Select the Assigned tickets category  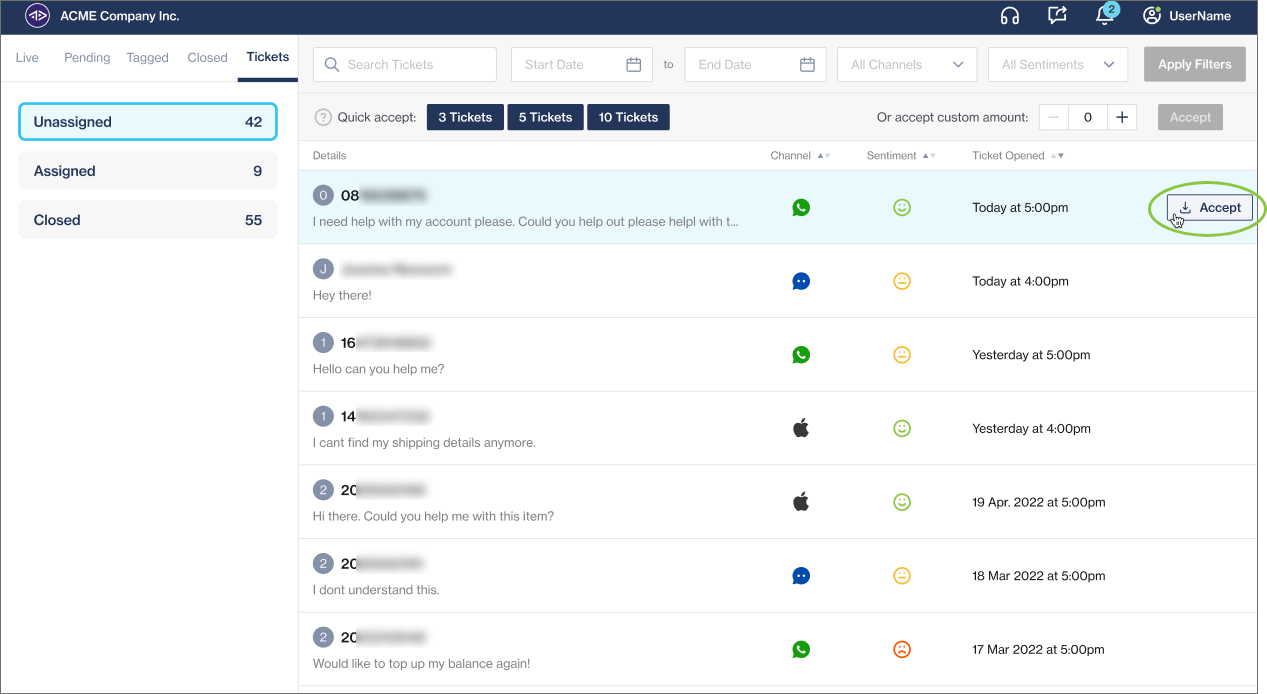pos(147,171)
